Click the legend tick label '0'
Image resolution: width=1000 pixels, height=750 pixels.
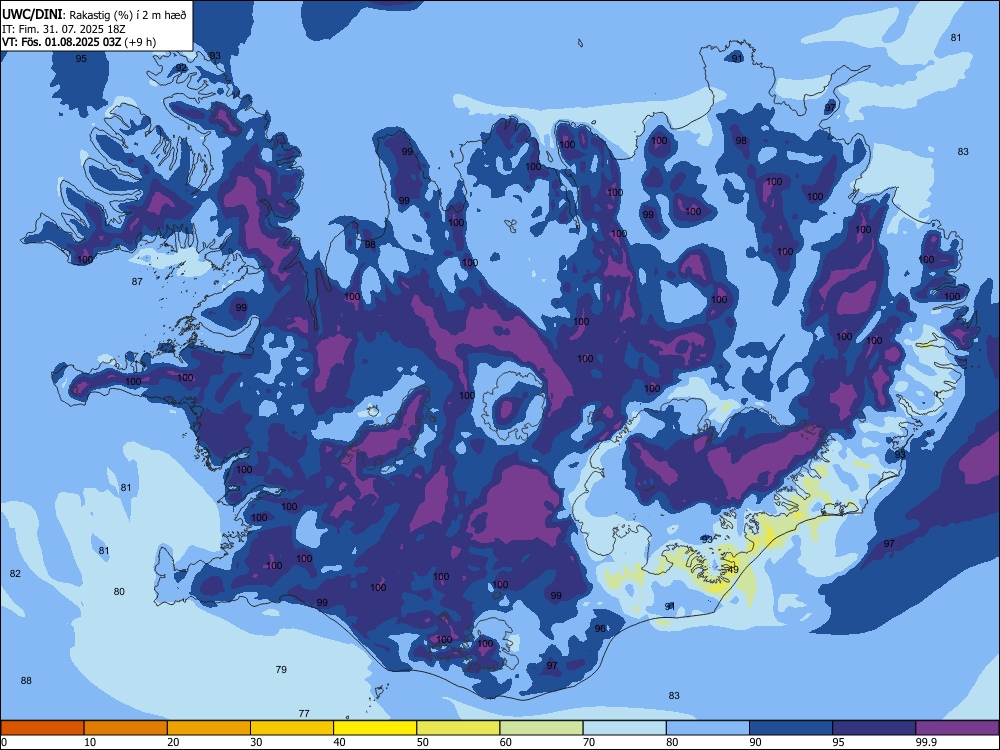point(4,742)
